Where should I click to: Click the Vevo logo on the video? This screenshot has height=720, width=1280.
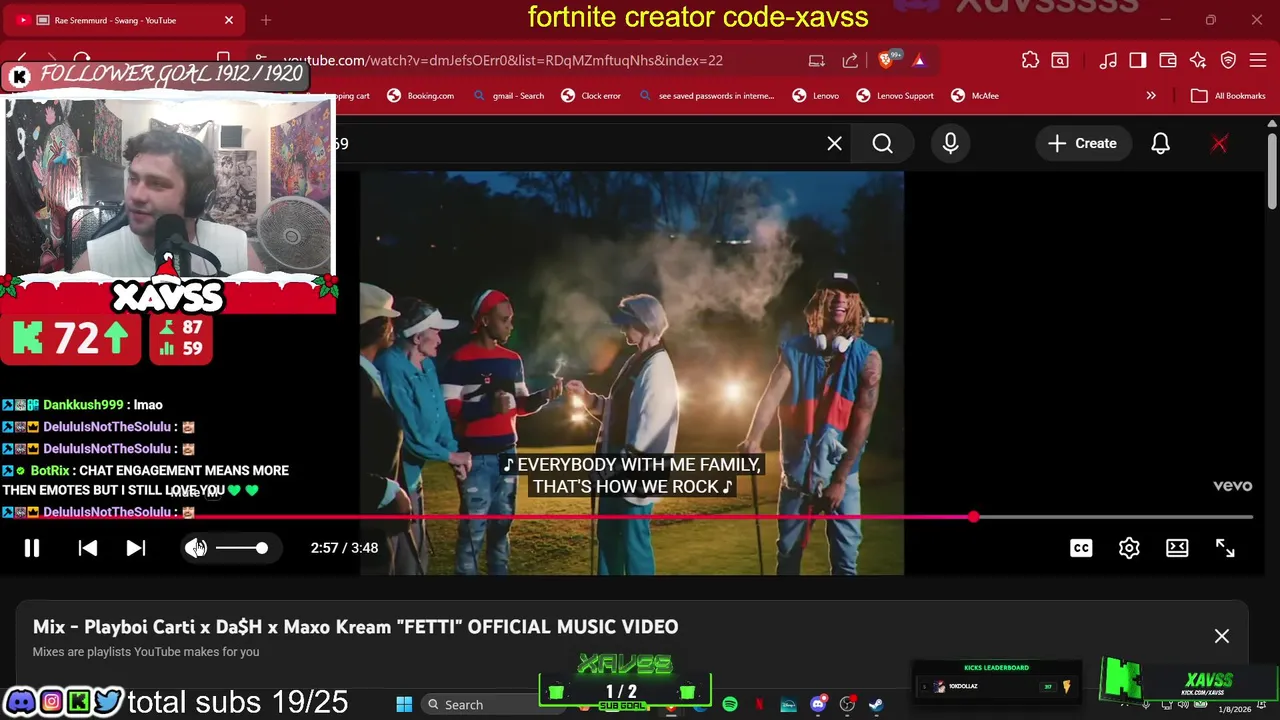(1232, 486)
